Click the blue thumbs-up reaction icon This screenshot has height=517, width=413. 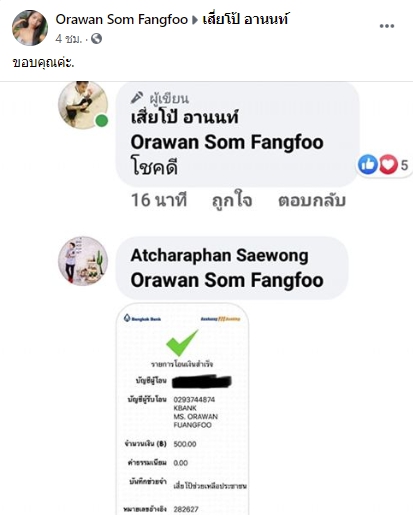[368, 164]
